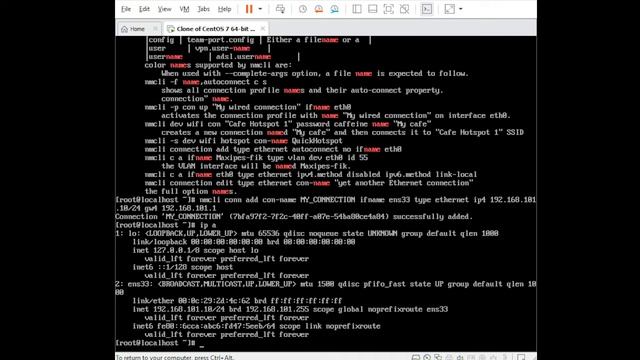Open the Edit menu
Viewport: 640px width, 360px height.
pyautogui.click(x=144, y=9)
